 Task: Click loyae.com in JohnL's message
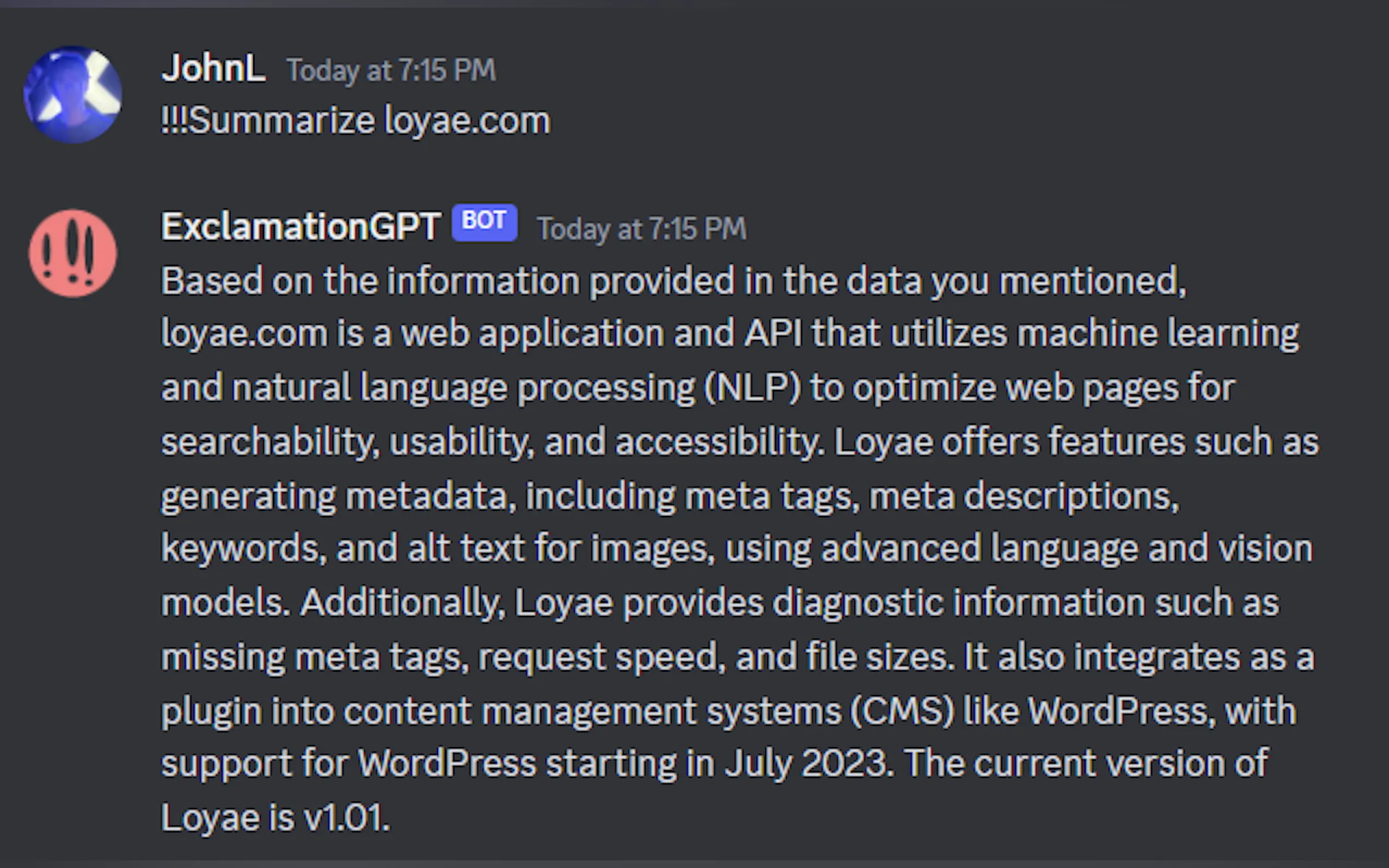(467, 121)
